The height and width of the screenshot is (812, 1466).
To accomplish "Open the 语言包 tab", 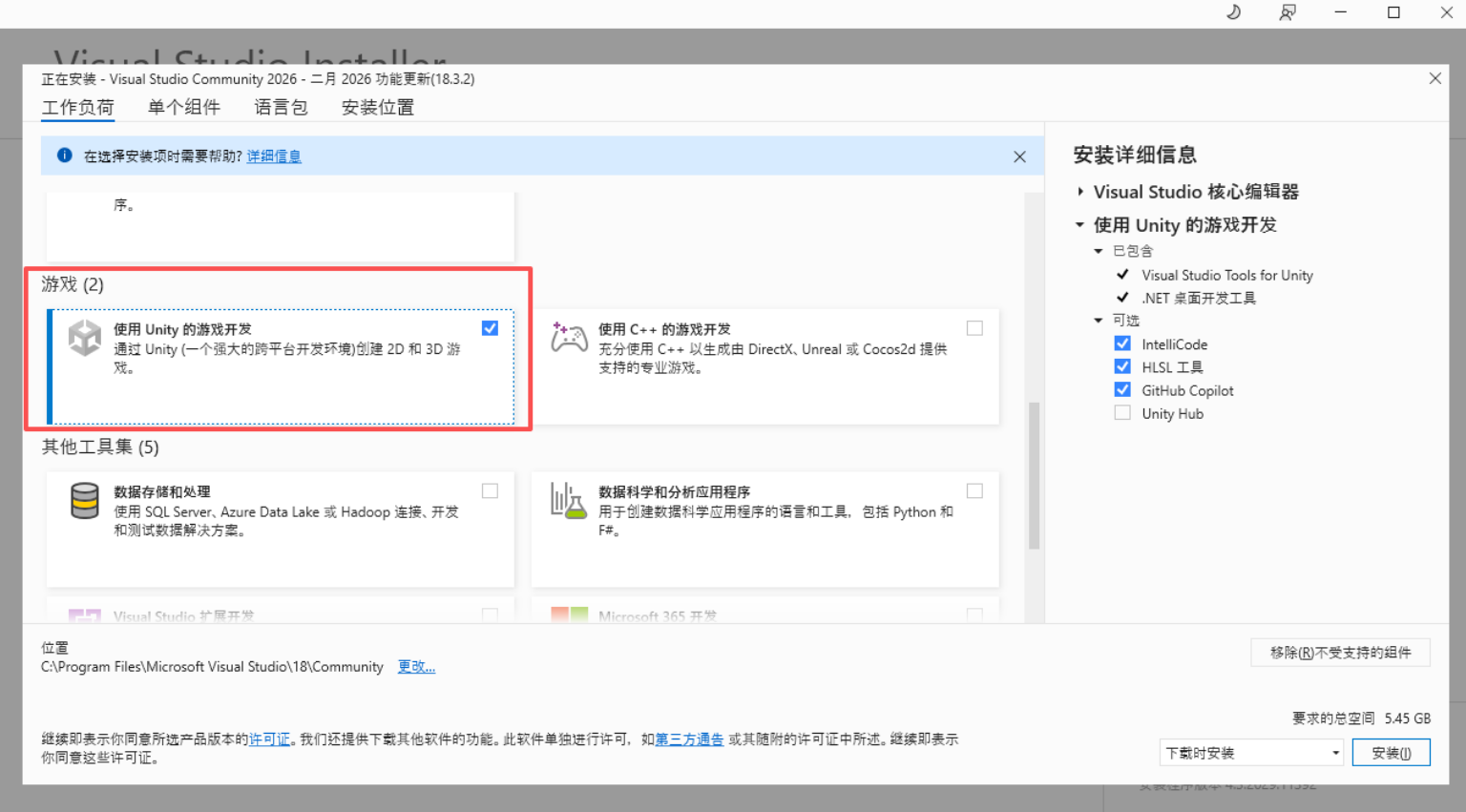I will pos(281,107).
